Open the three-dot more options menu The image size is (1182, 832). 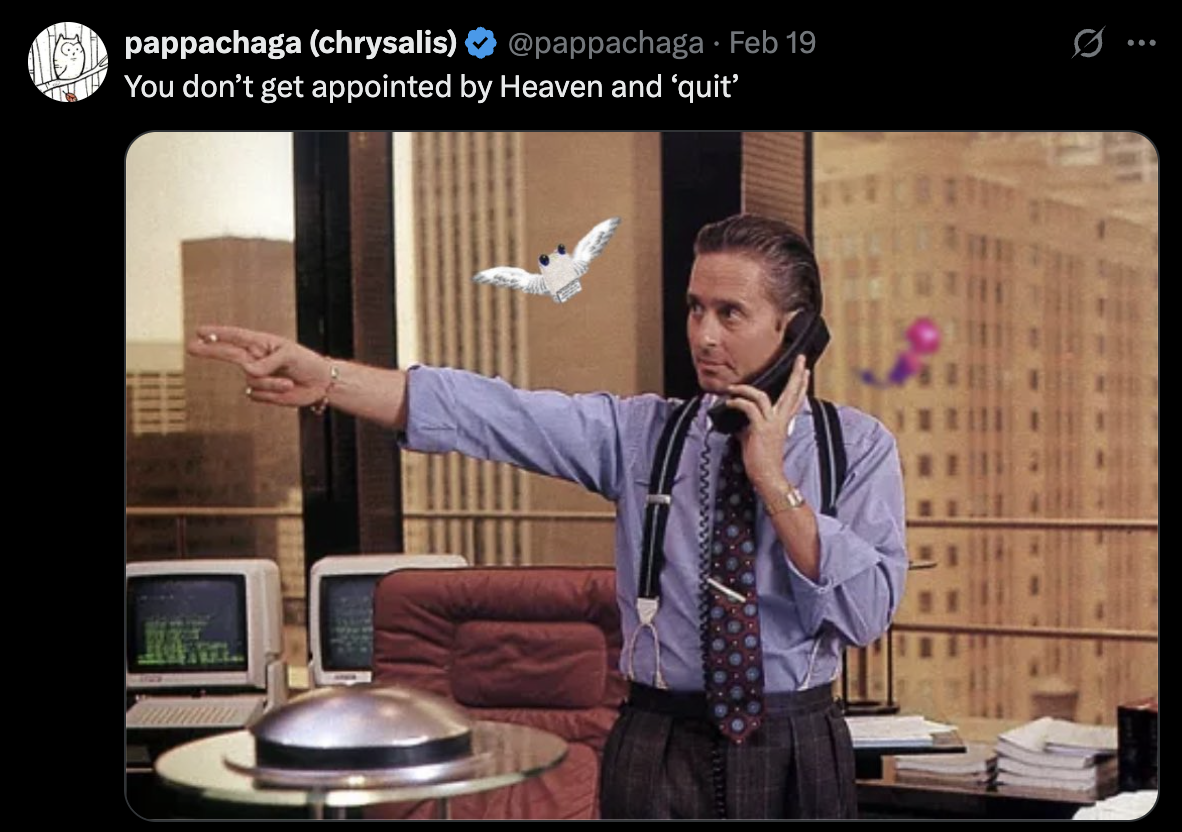click(1141, 43)
